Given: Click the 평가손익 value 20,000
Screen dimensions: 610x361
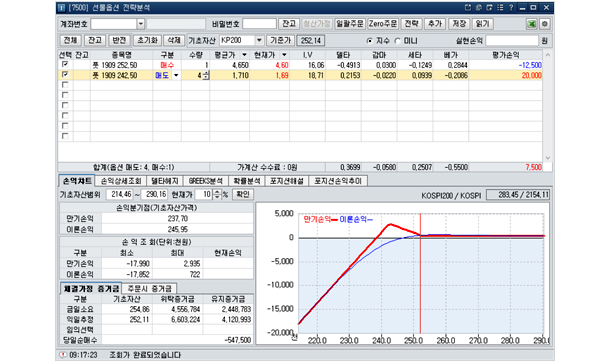Looking at the screenshot, I should pyautogui.click(x=531, y=75).
